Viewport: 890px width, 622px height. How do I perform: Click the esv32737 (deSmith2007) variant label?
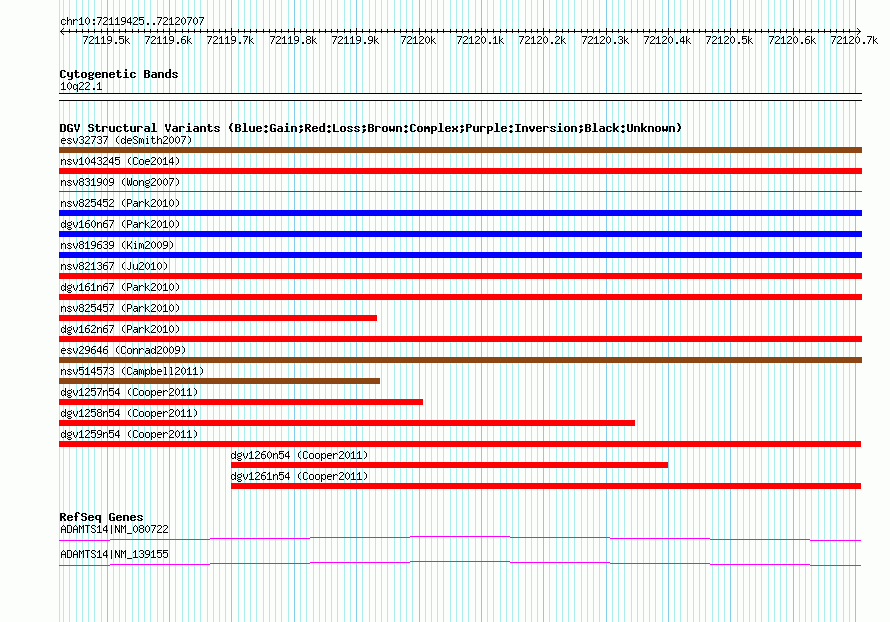pyautogui.click(x=126, y=140)
